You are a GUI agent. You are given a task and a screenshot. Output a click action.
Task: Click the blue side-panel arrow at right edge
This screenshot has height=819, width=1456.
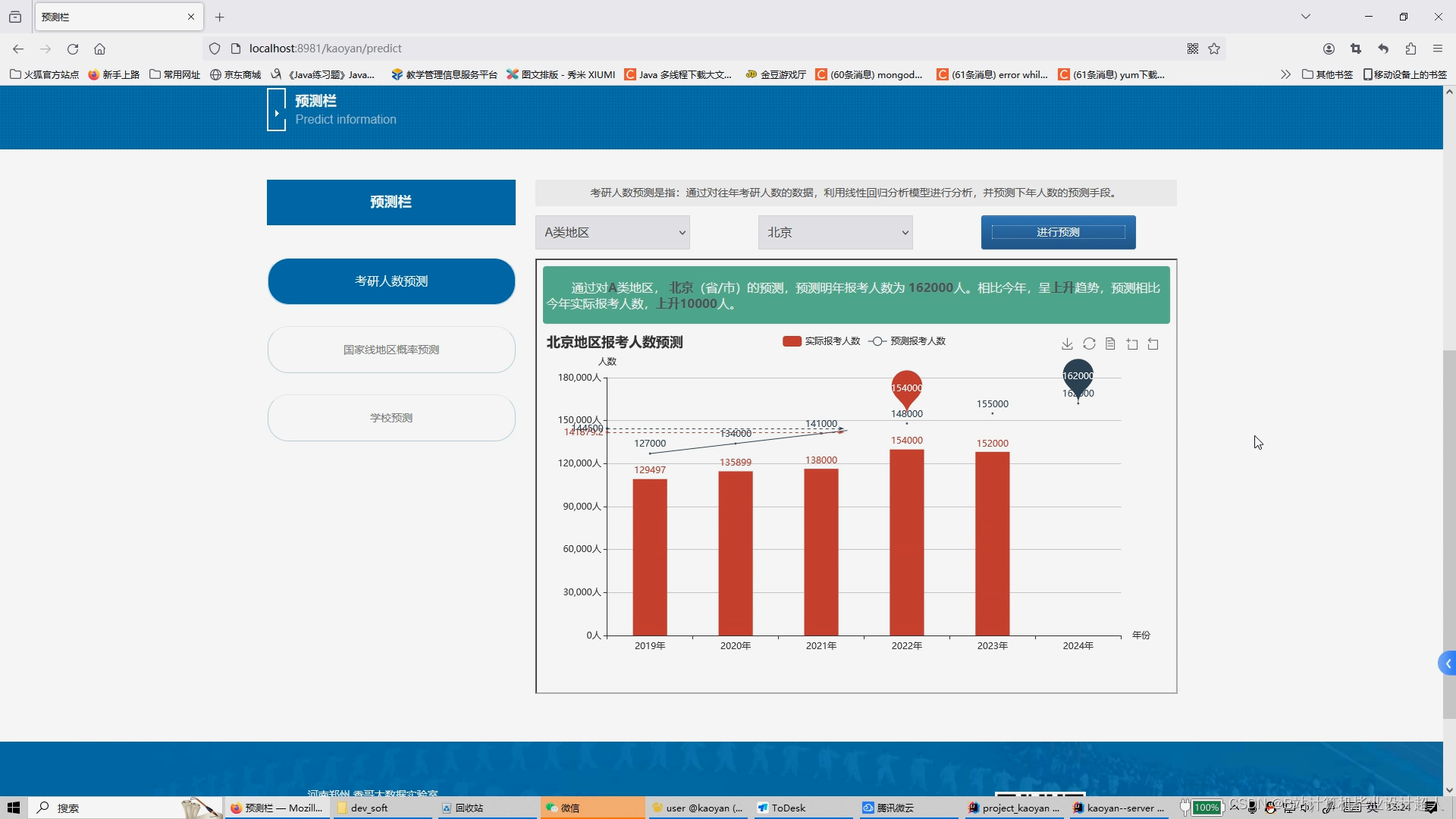coord(1448,664)
